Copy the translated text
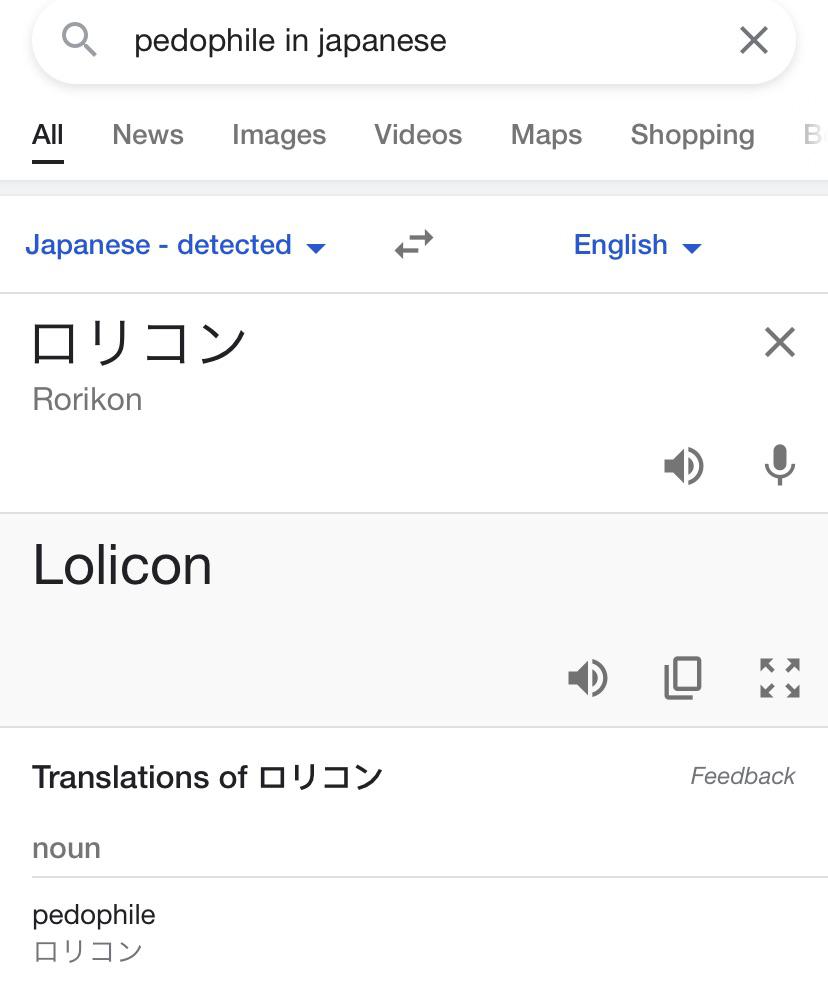This screenshot has width=828, height=989. click(x=683, y=678)
